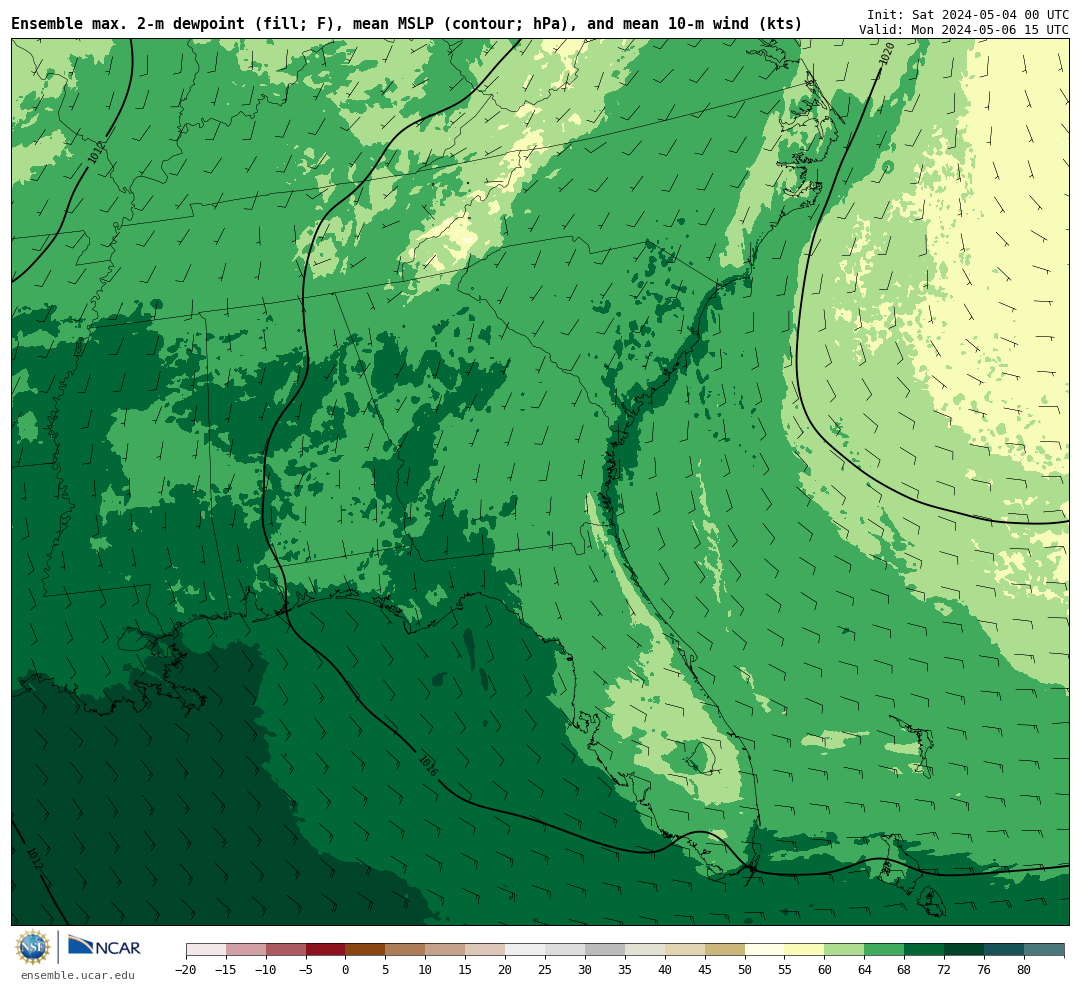Click the 0 colorbar tick label
The height and width of the screenshot is (988, 1080).
pyautogui.click(x=346, y=970)
